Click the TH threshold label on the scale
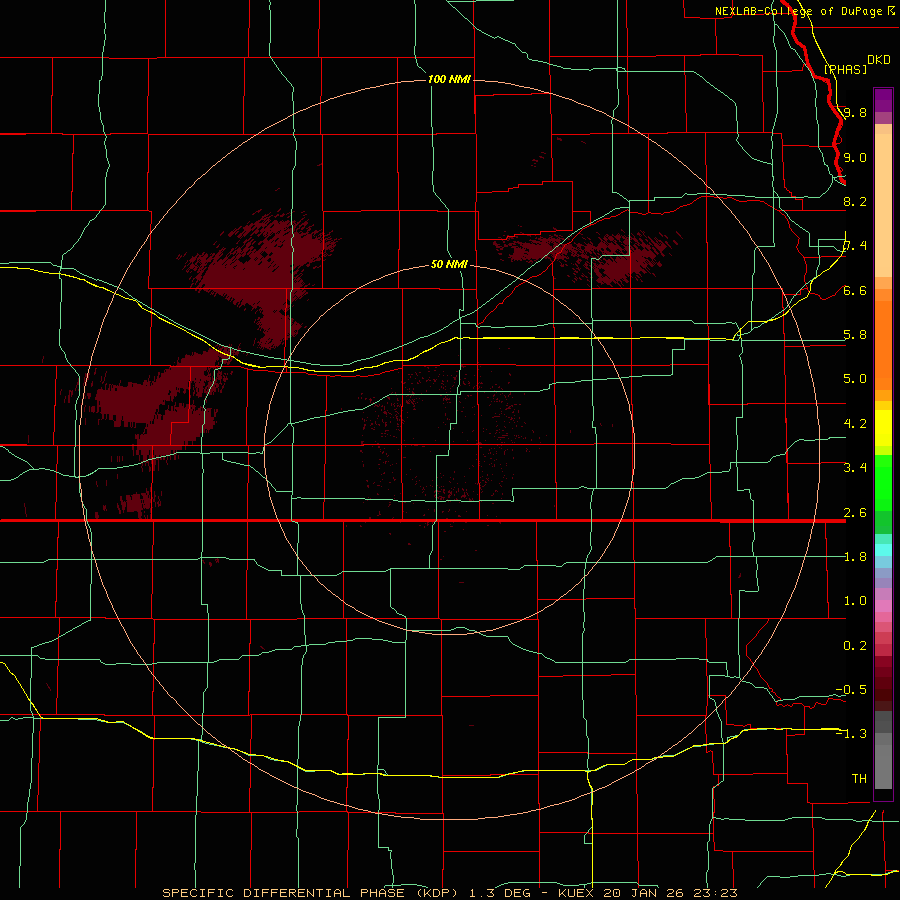This screenshot has height=900, width=900. click(859, 778)
